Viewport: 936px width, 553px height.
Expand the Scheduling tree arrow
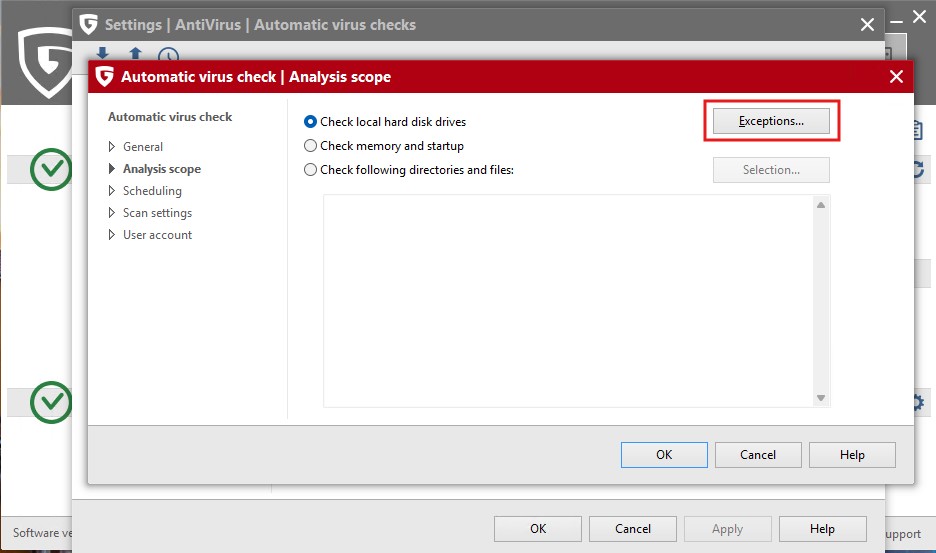[x=112, y=191]
